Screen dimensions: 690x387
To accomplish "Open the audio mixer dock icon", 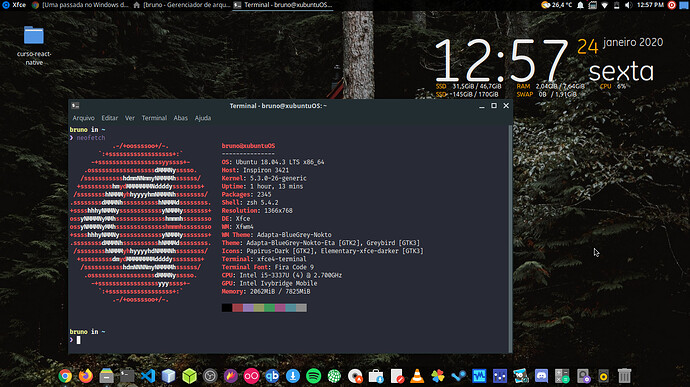I will [x=500, y=376].
